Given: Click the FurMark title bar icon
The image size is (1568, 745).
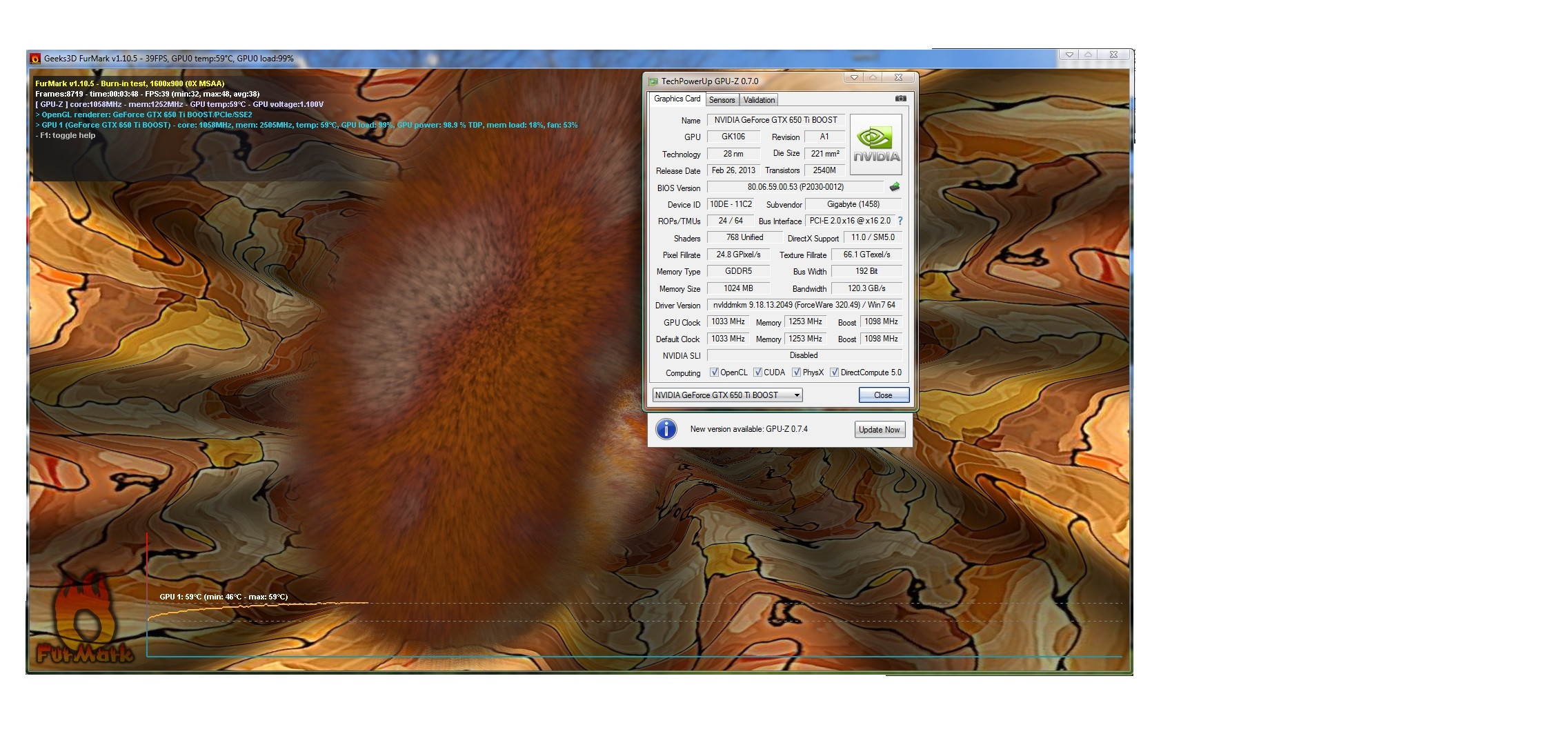Looking at the screenshot, I should pyautogui.click(x=35, y=59).
